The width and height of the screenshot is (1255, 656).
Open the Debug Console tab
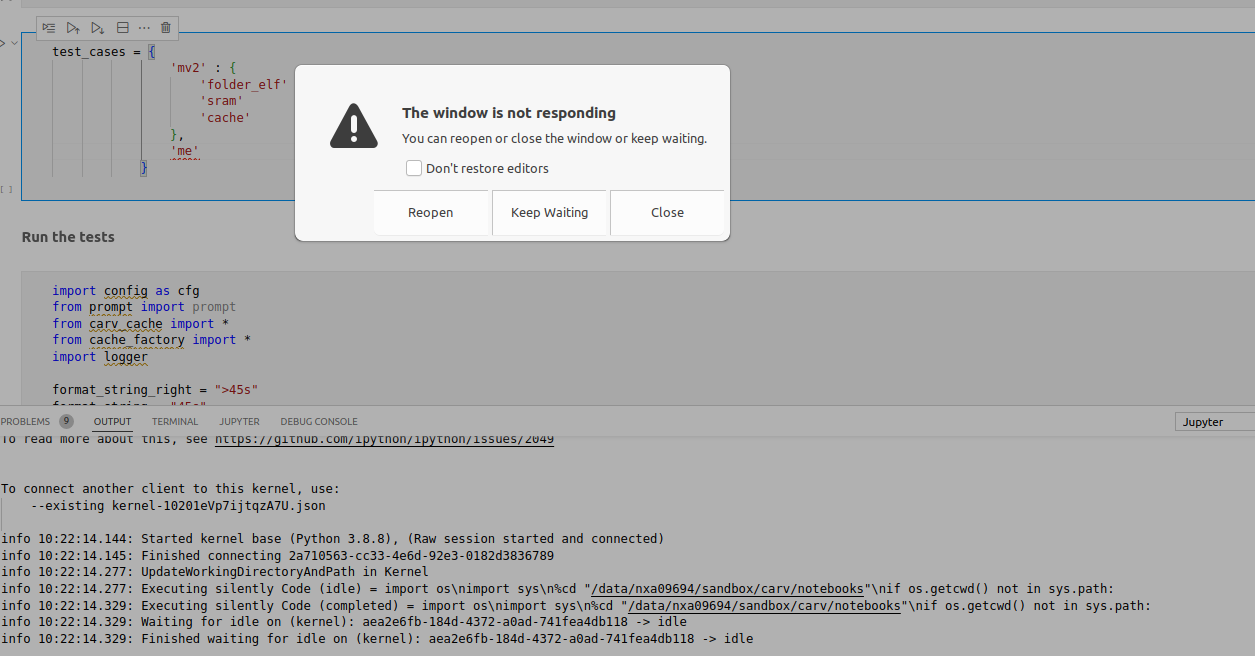point(318,421)
